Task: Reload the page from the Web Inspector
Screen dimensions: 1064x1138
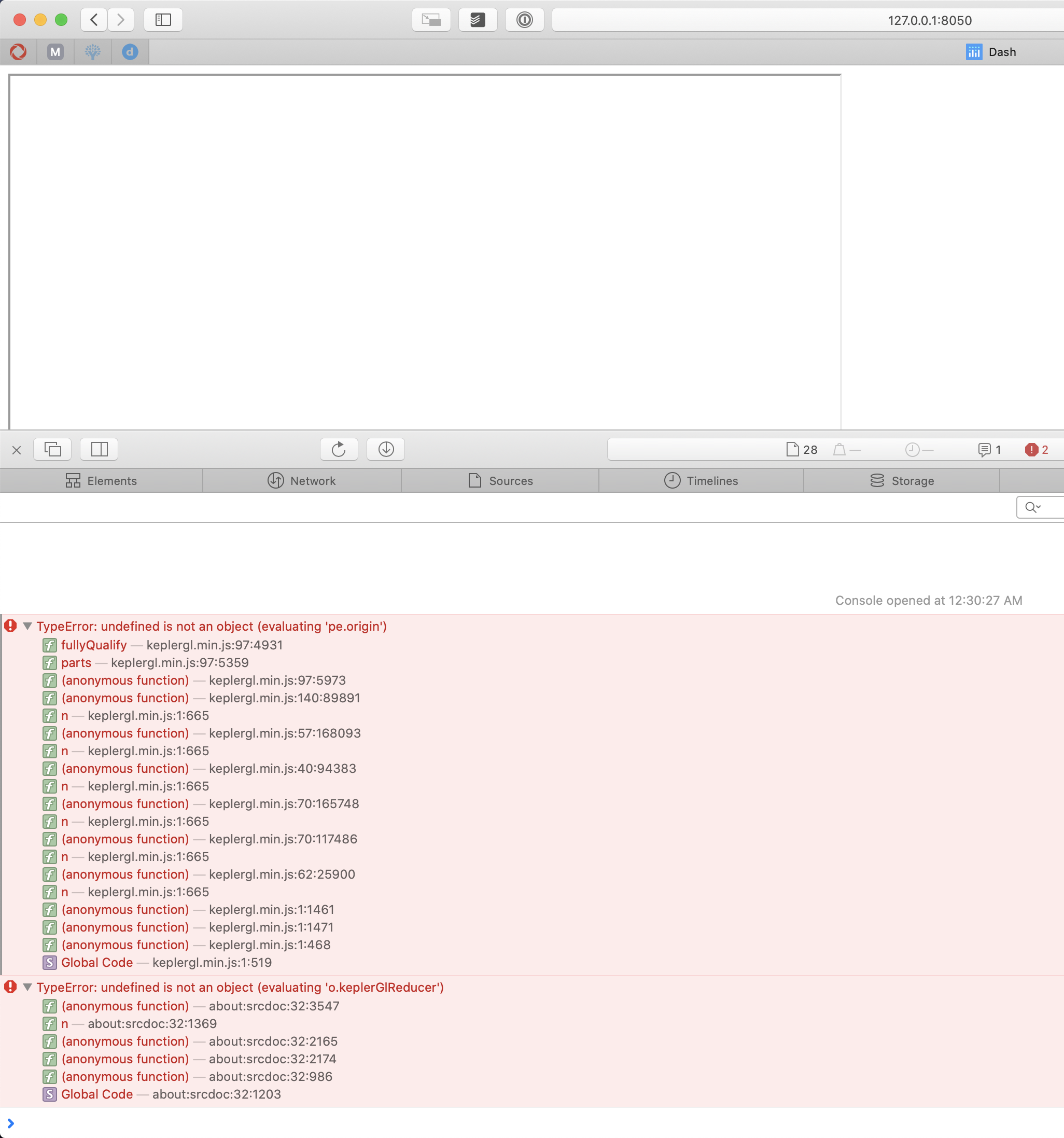Action: click(x=339, y=449)
